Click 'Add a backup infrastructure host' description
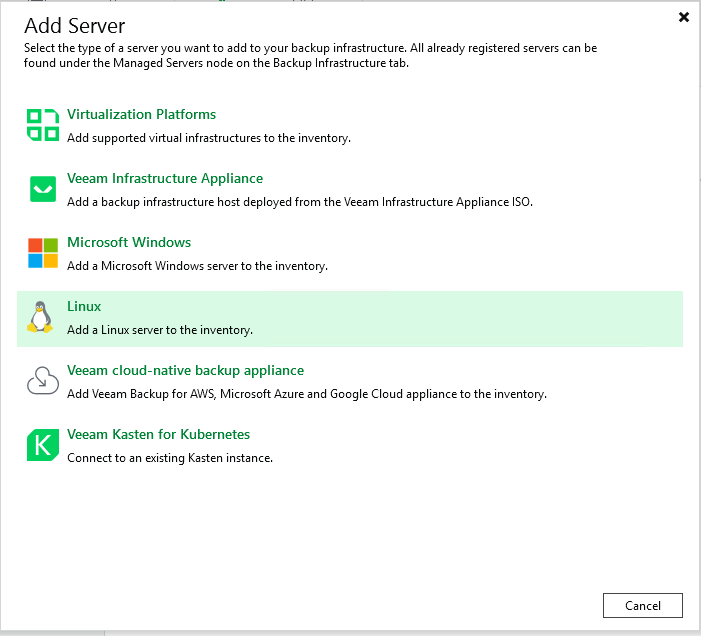The height and width of the screenshot is (636, 701). 300,202
